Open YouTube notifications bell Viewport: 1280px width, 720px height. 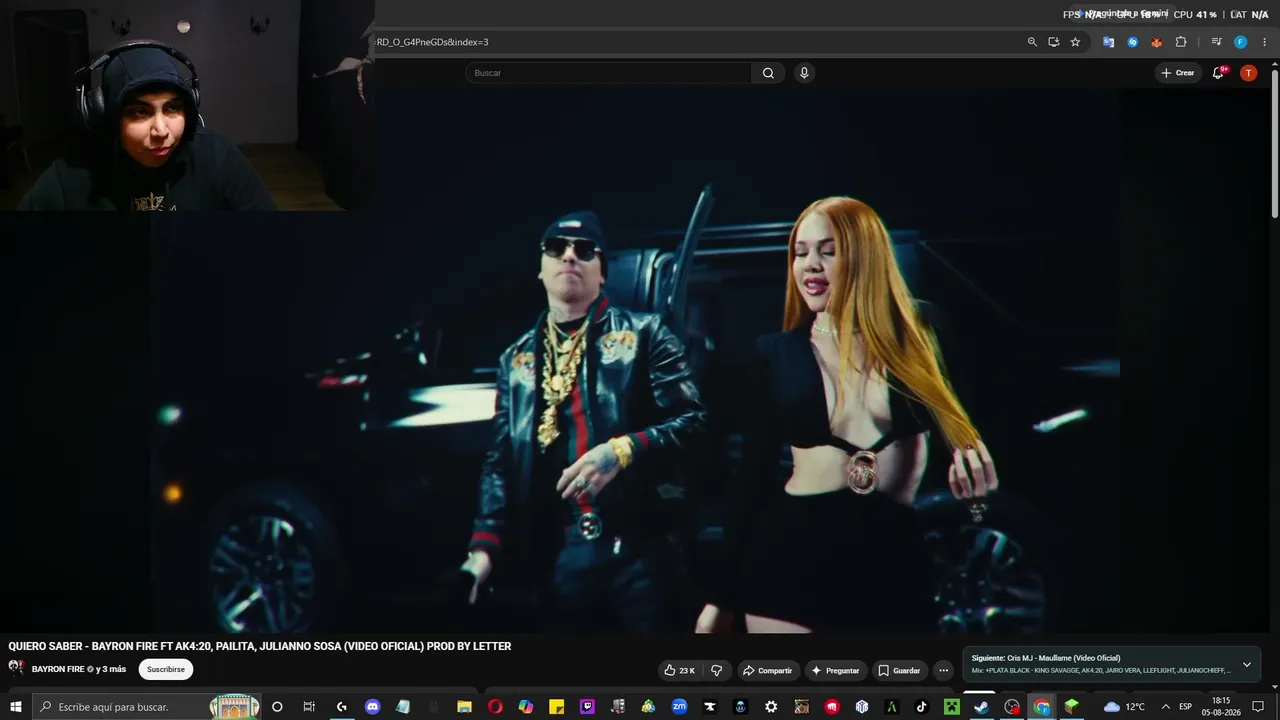tap(1218, 73)
